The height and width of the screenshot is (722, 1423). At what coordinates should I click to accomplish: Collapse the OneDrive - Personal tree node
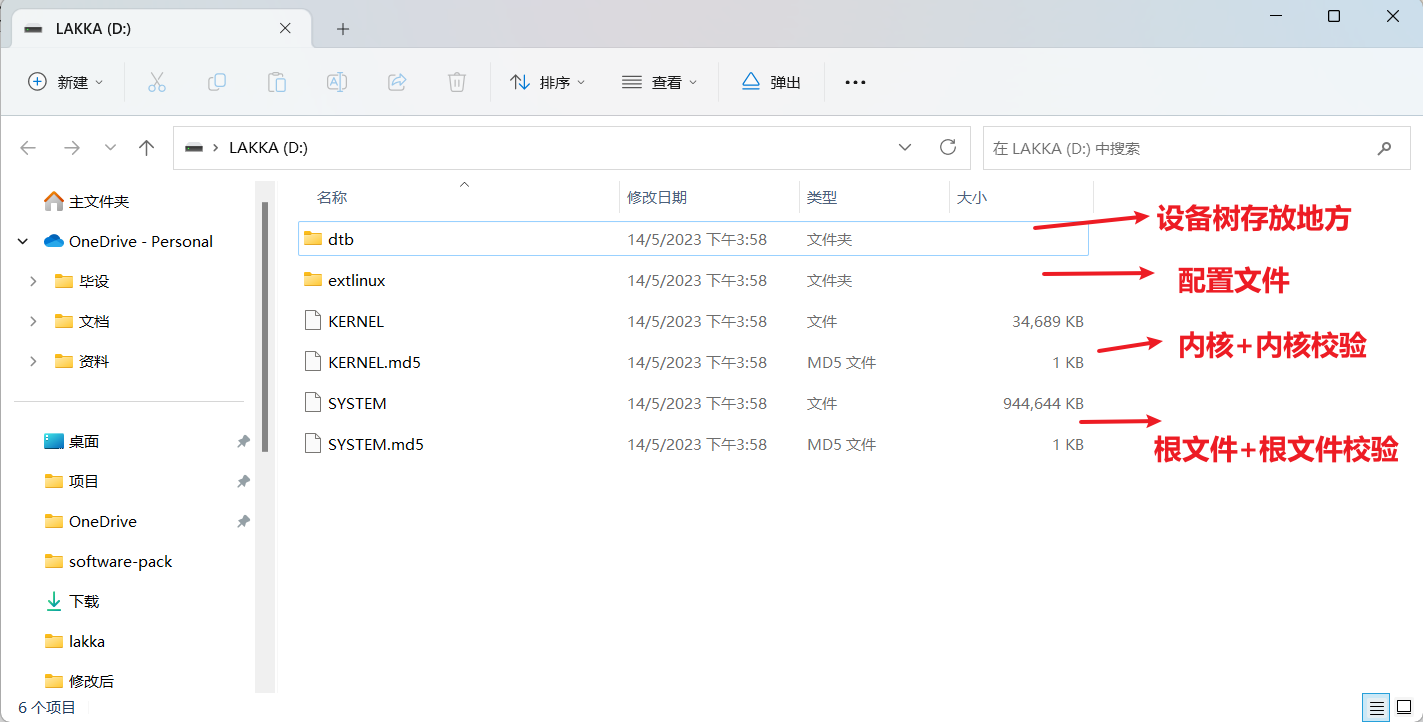(x=23, y=241)
